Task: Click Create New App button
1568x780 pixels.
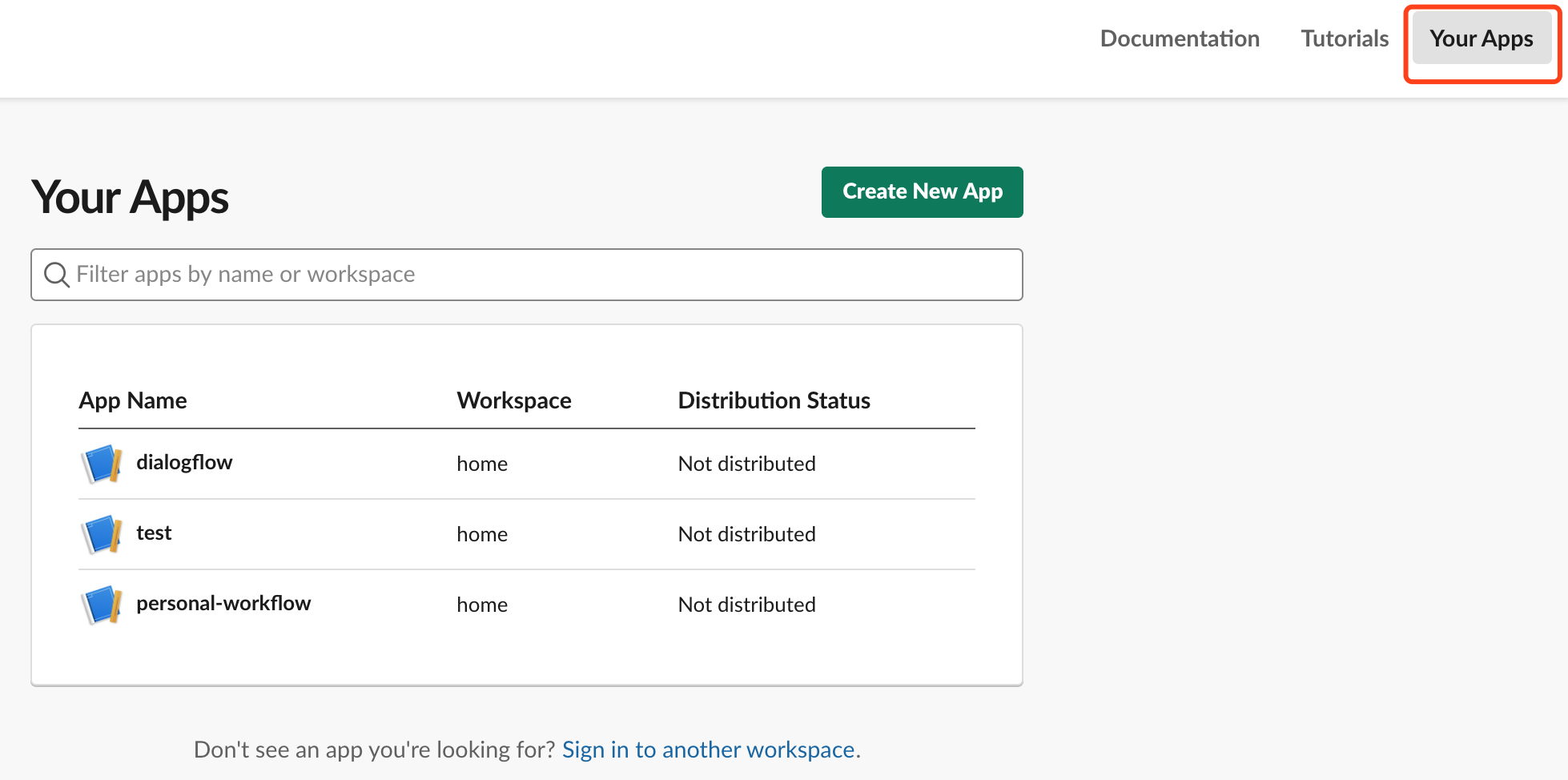Action: (x=923, y=192)
